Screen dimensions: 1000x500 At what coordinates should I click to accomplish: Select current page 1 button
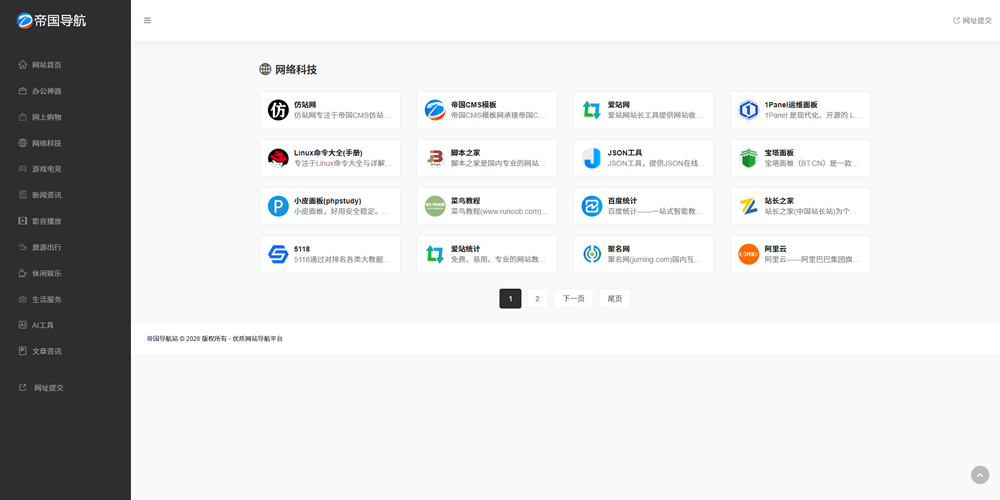click(x=510, y=298)
